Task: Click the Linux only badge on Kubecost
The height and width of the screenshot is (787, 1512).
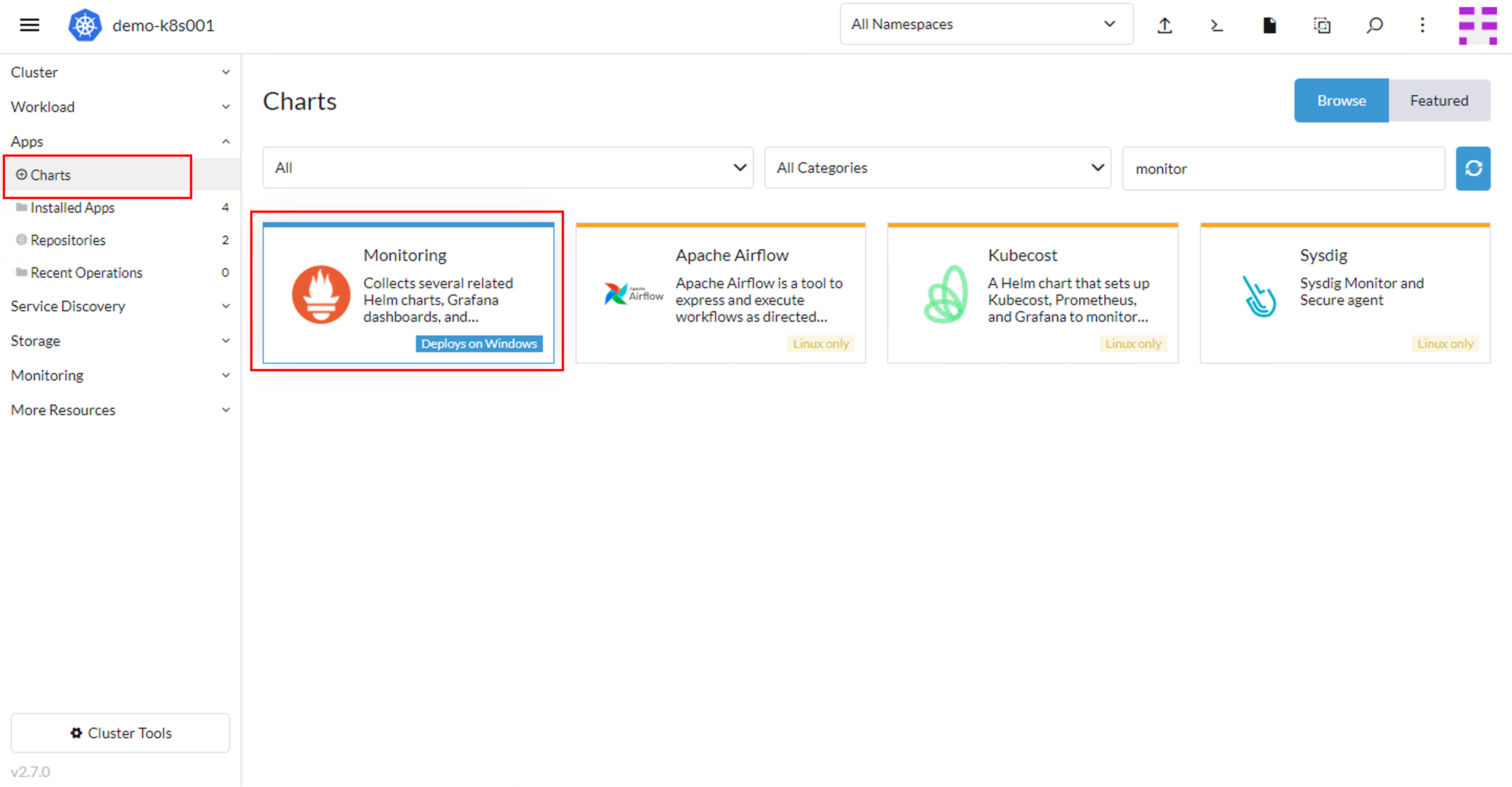Action: click(1133, 344)
